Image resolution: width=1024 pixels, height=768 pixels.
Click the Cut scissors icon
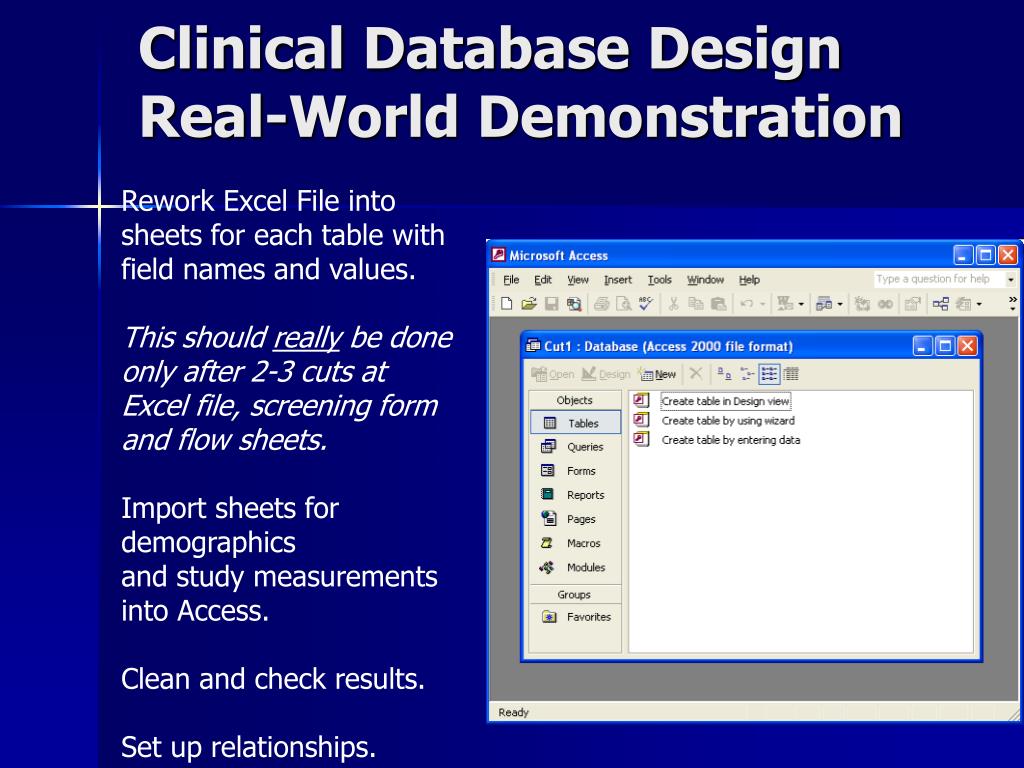673,304
